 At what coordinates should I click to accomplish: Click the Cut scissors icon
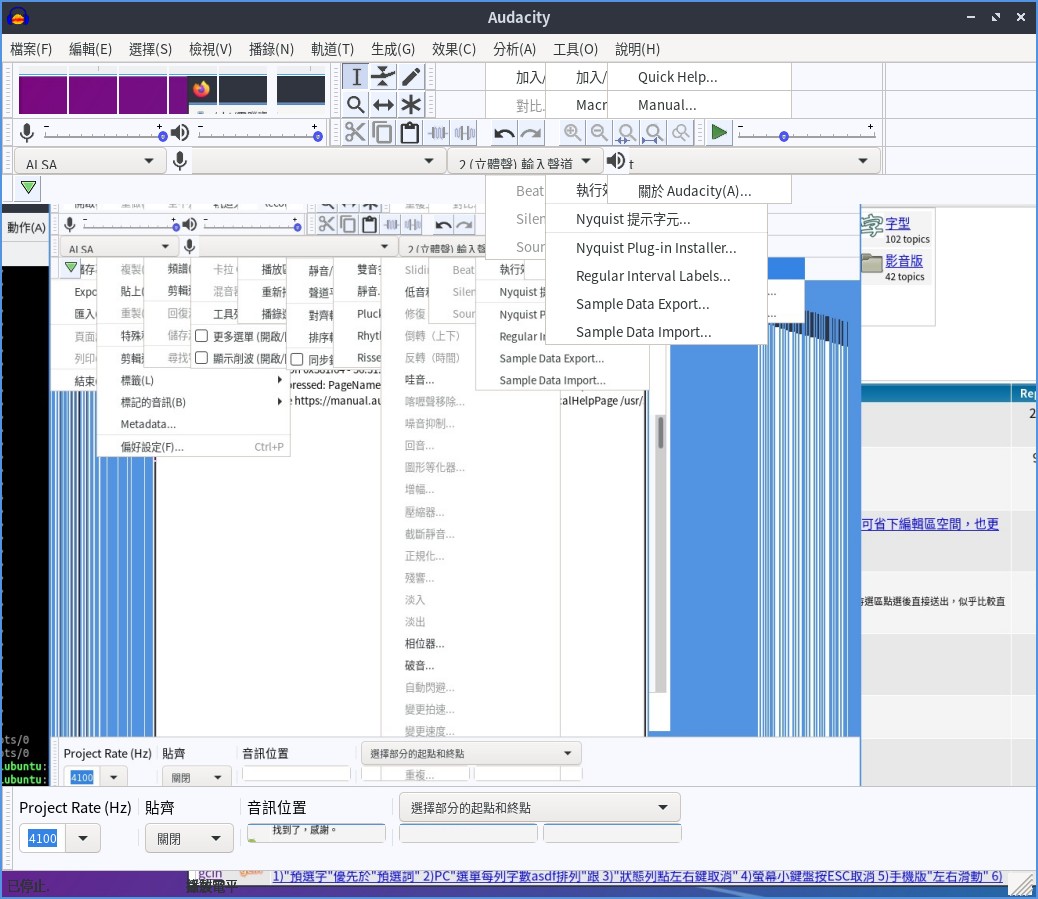[x=355, y=132]
